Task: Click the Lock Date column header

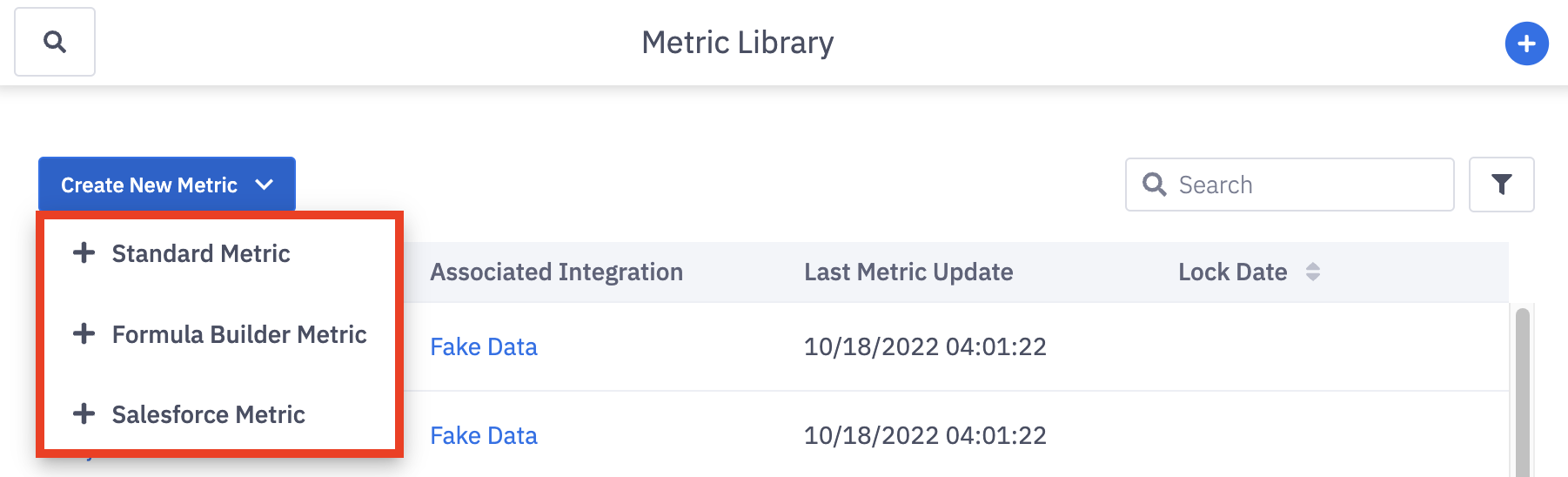Action: [x=1232, y=272]
